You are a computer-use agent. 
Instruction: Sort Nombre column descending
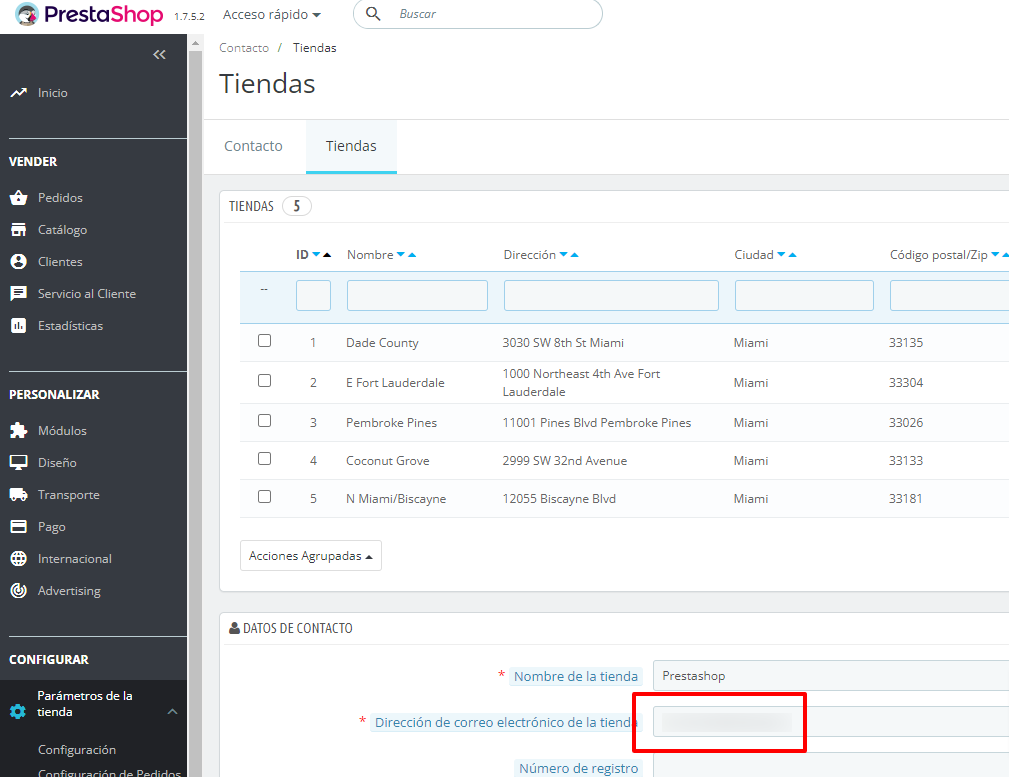point(401,255)
